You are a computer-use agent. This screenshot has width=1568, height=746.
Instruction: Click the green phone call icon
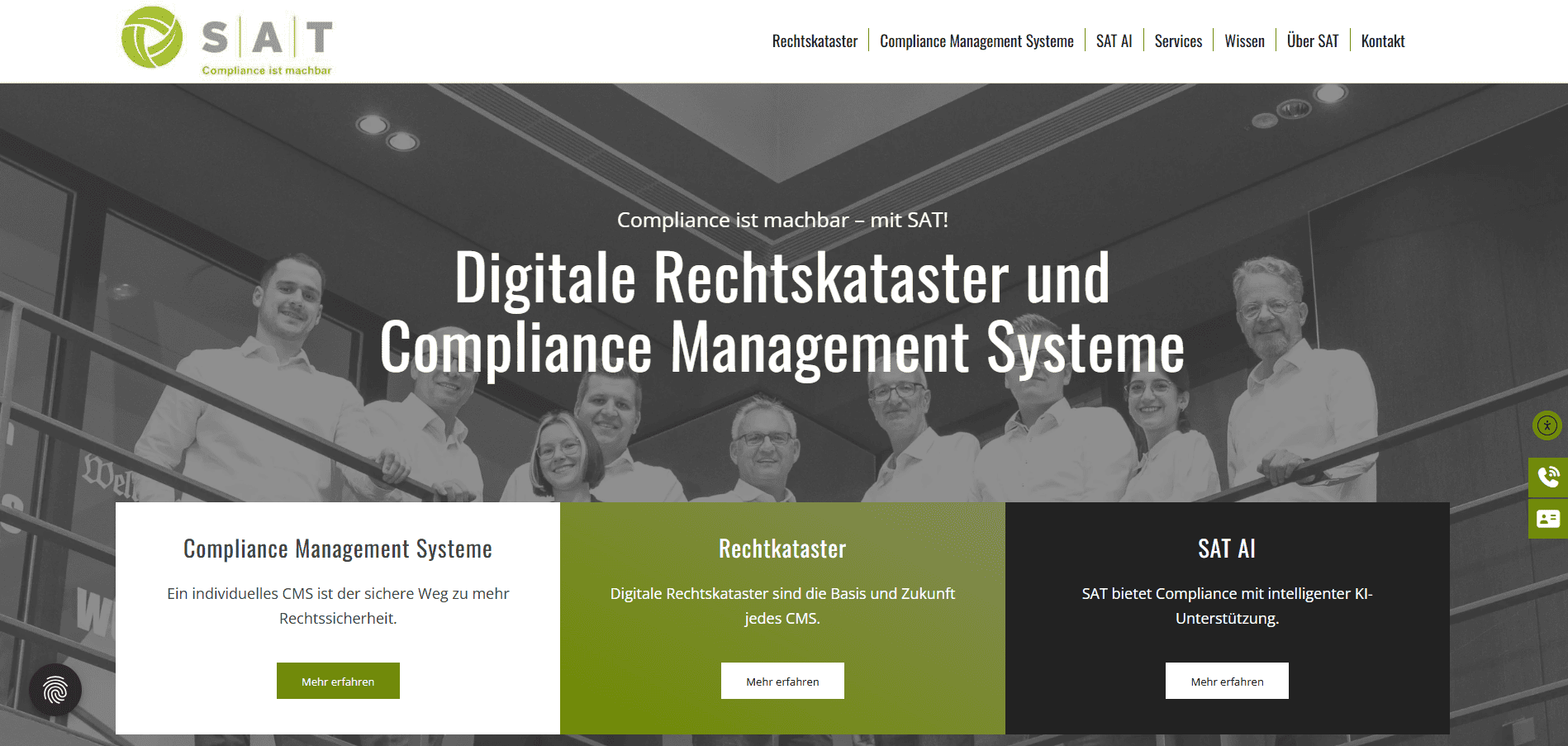pos(1548,477)
